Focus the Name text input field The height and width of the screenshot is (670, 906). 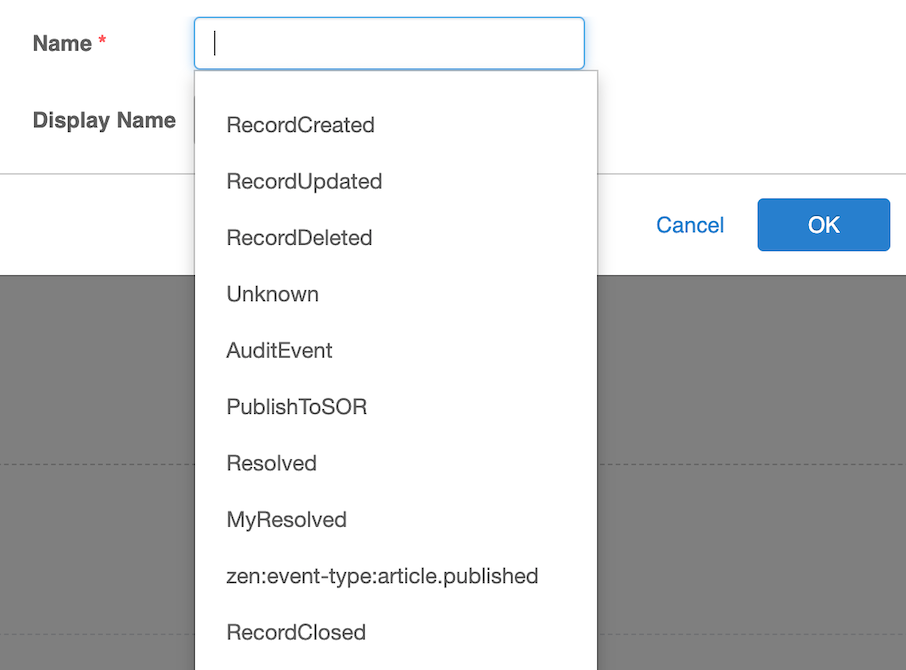tap(389, 43)
